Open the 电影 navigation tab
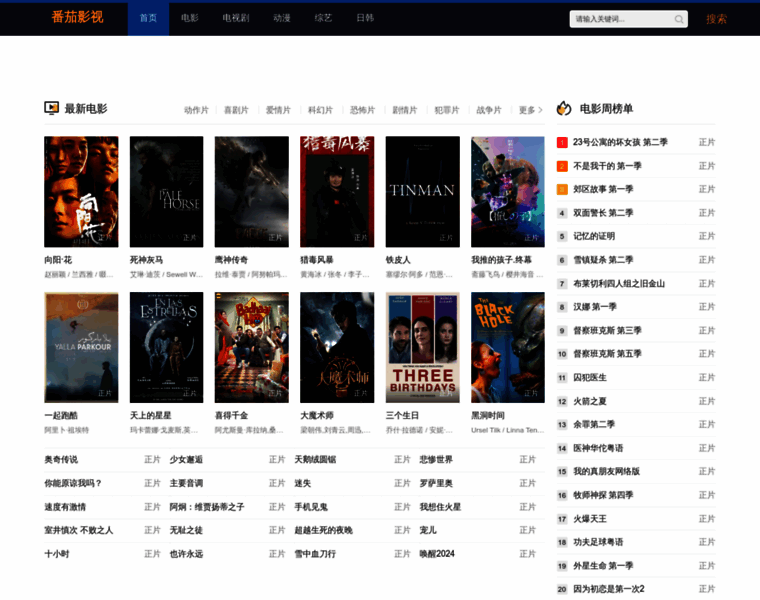 click(190, 18)
